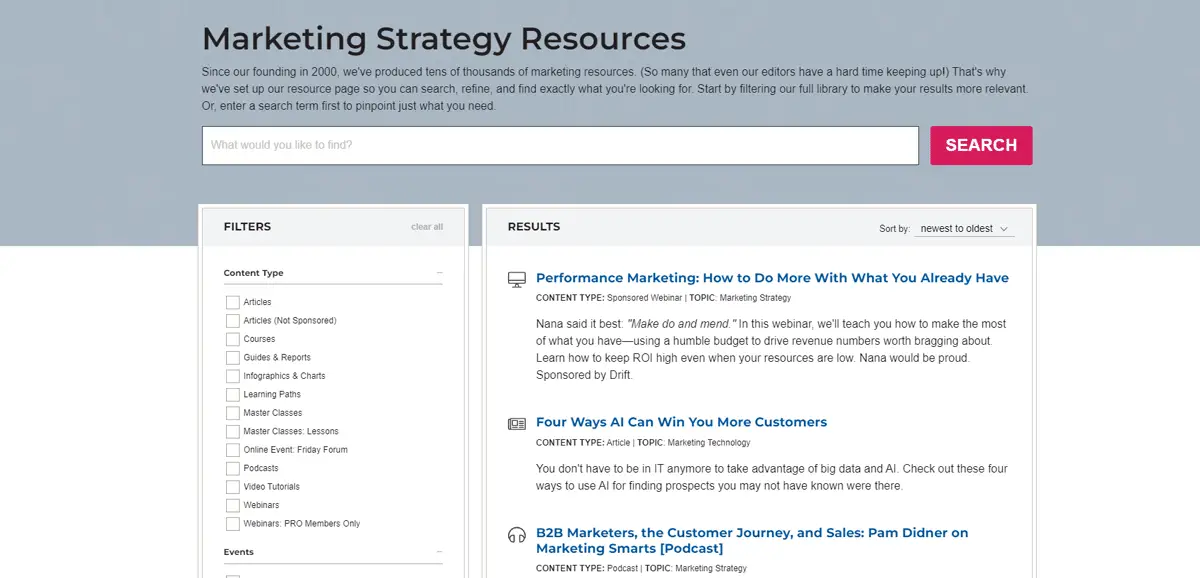The width and height of the screenshot is (1200, 578).
Task: Open Four Ways AI Can Win You More Customers
Action: [681, 422]
